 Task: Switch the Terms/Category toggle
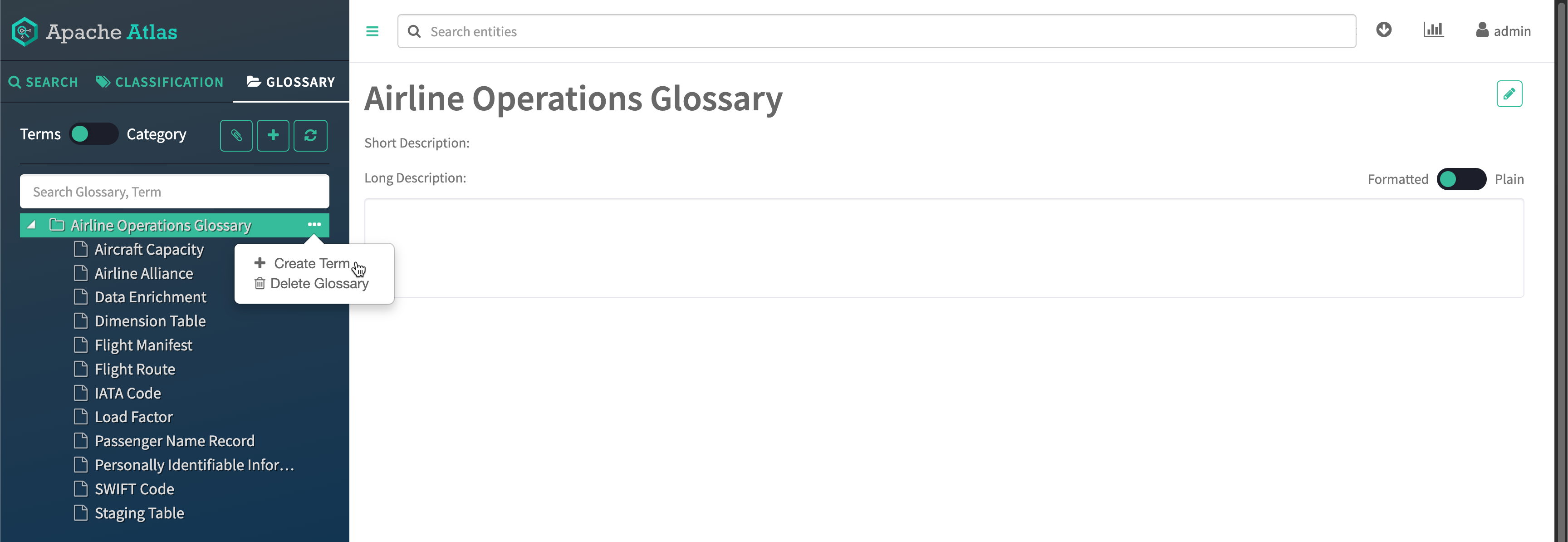tap(93, 134)
